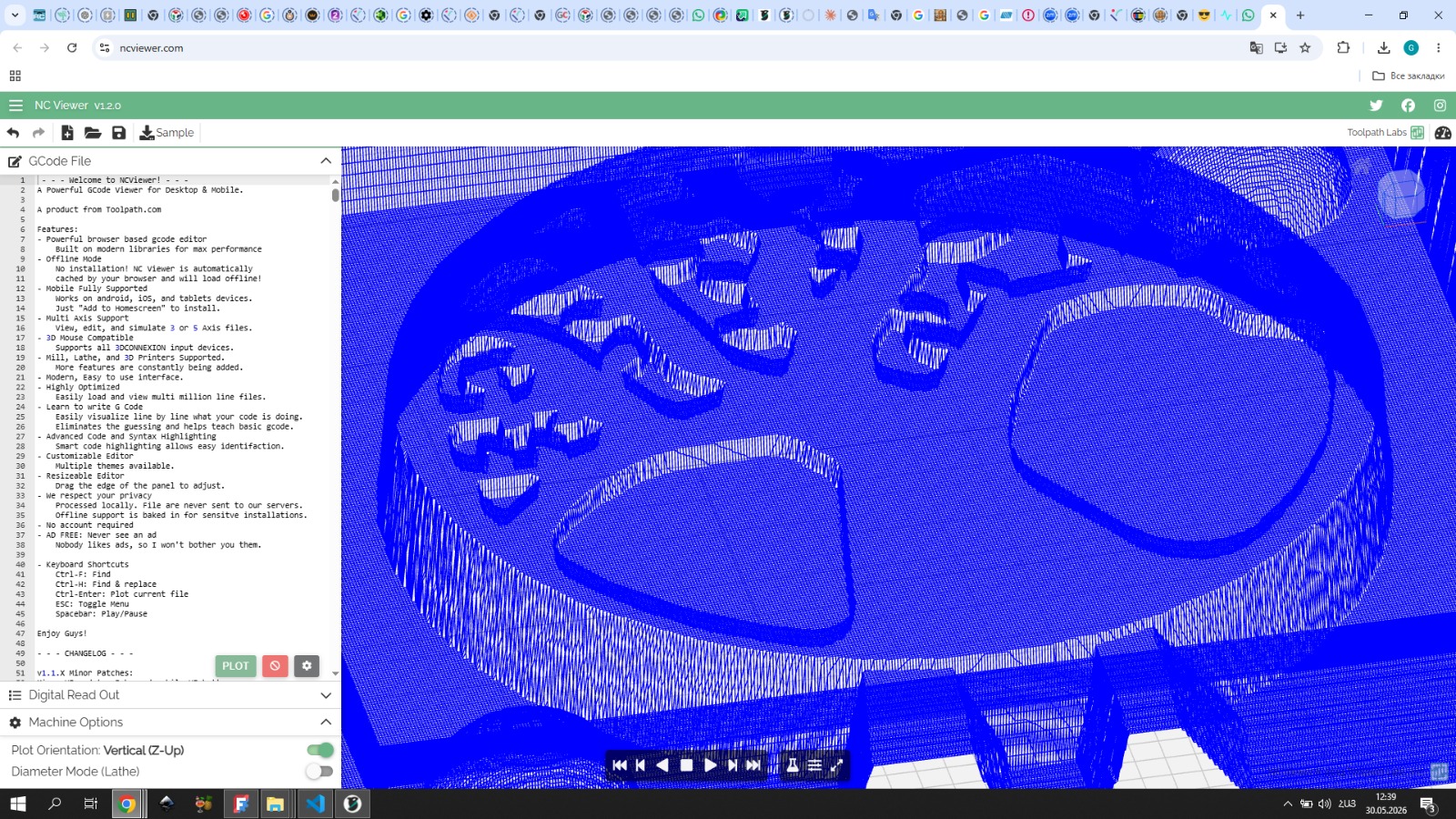Open the Chrome three-dot menu
The image size is (1456, 819).
[x=1438, y=48]
